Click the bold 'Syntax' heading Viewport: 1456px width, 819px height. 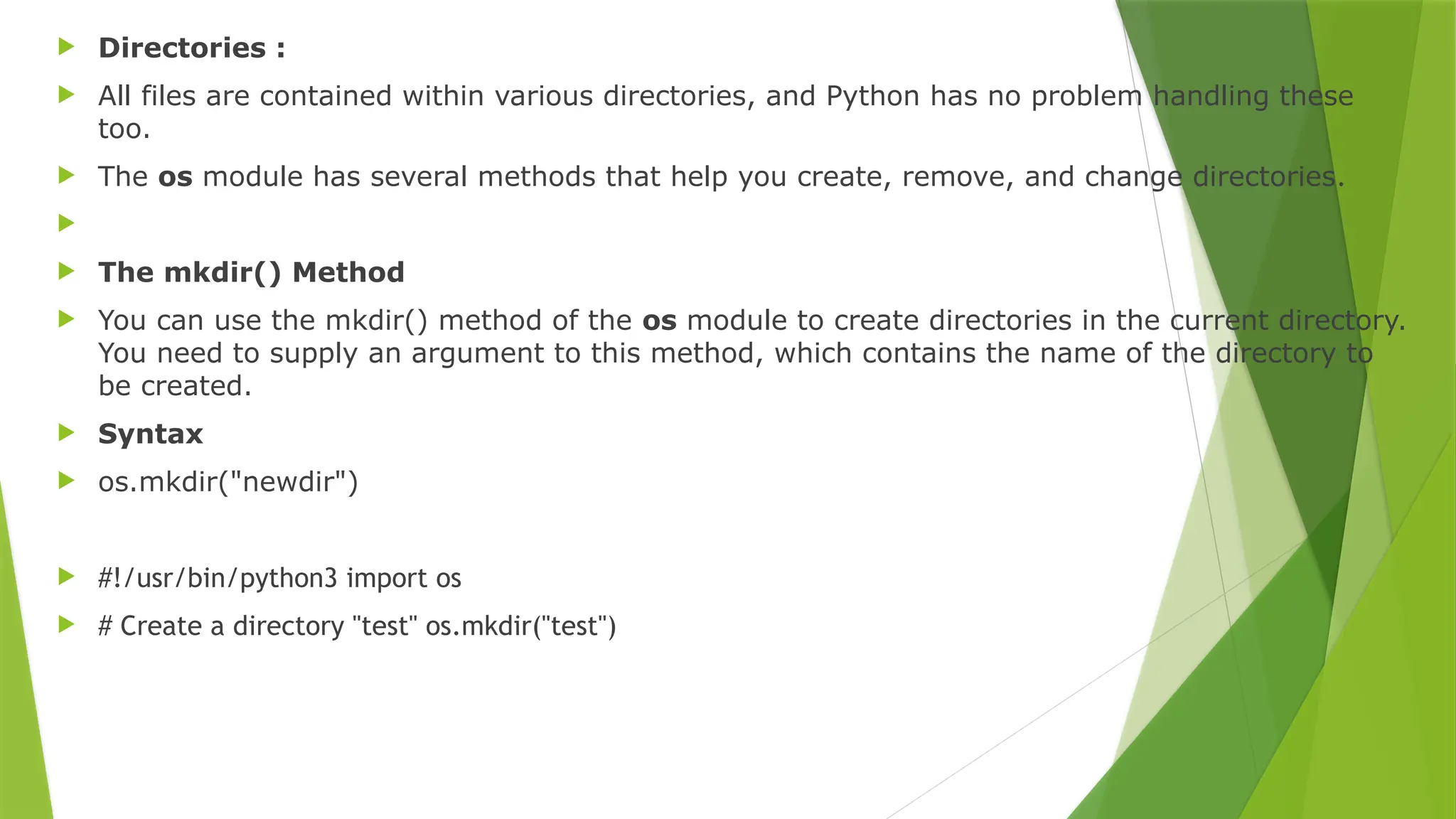150,434
